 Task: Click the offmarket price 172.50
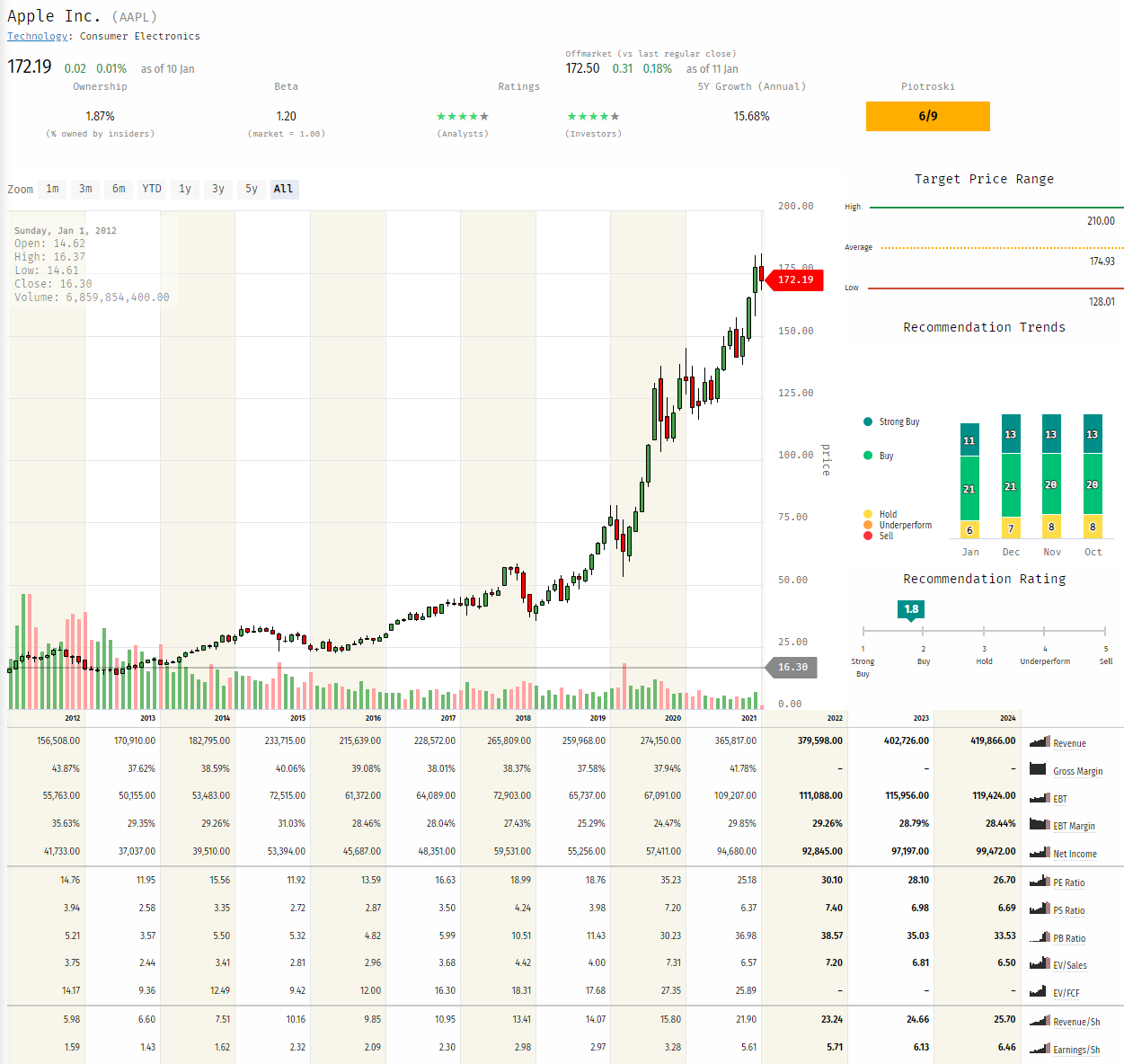[x=582, y=68]
